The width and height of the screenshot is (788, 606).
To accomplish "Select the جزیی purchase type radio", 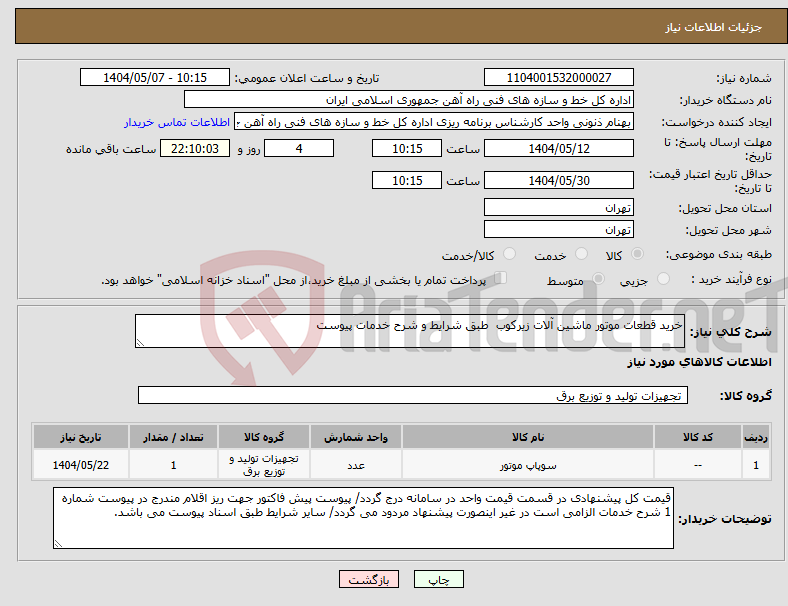I will point(663,278).
